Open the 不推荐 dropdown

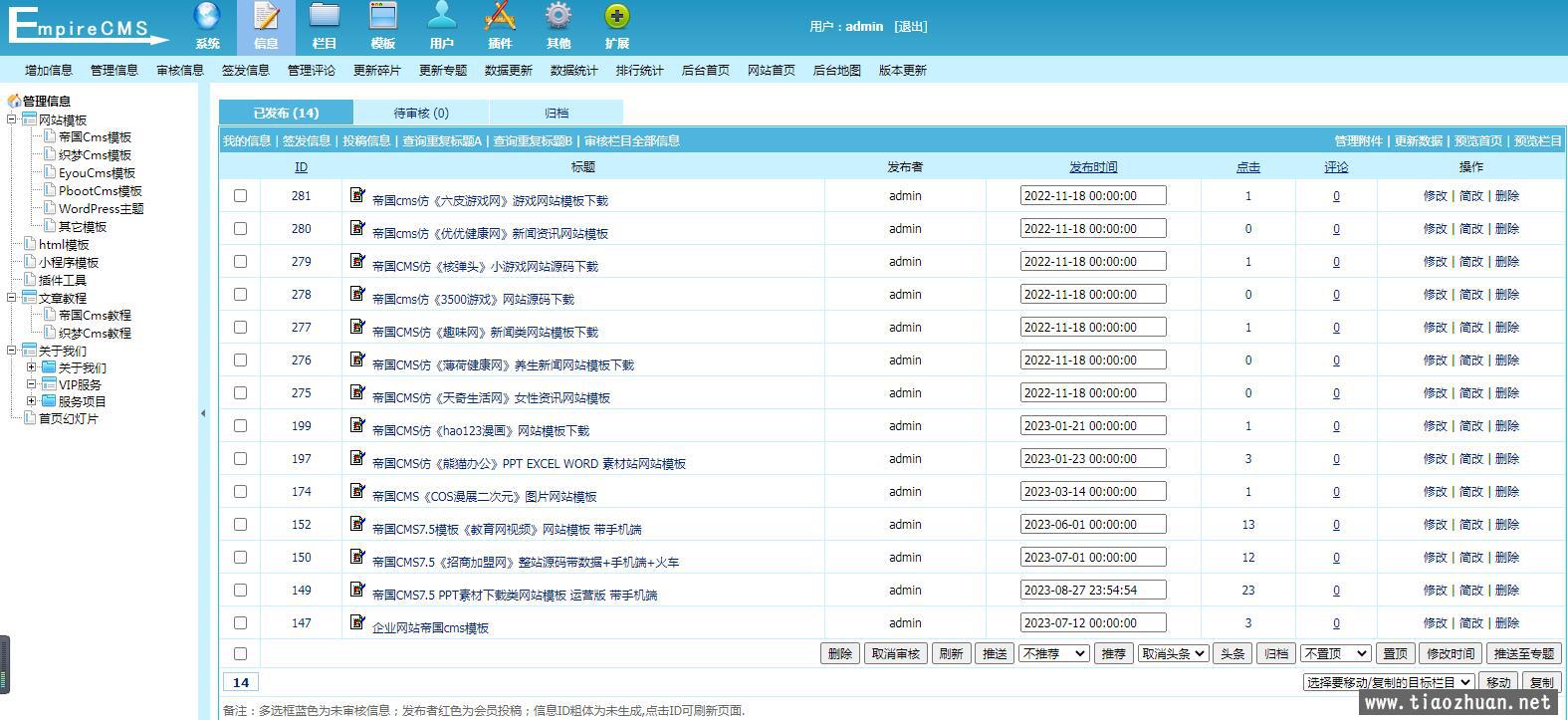(x=1053, y=654)
